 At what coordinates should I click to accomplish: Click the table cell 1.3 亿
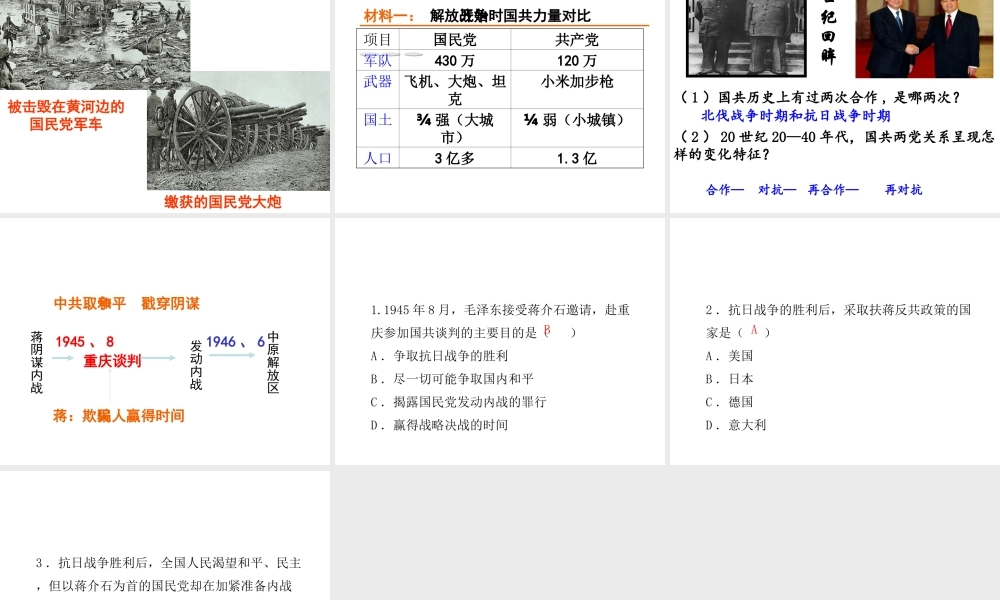pyautogui.click(x=577, y=158)
